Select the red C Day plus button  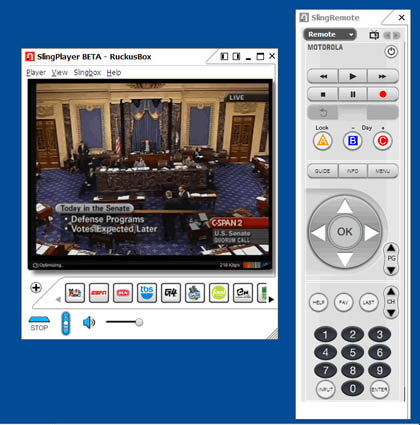[x=382, y=141]
